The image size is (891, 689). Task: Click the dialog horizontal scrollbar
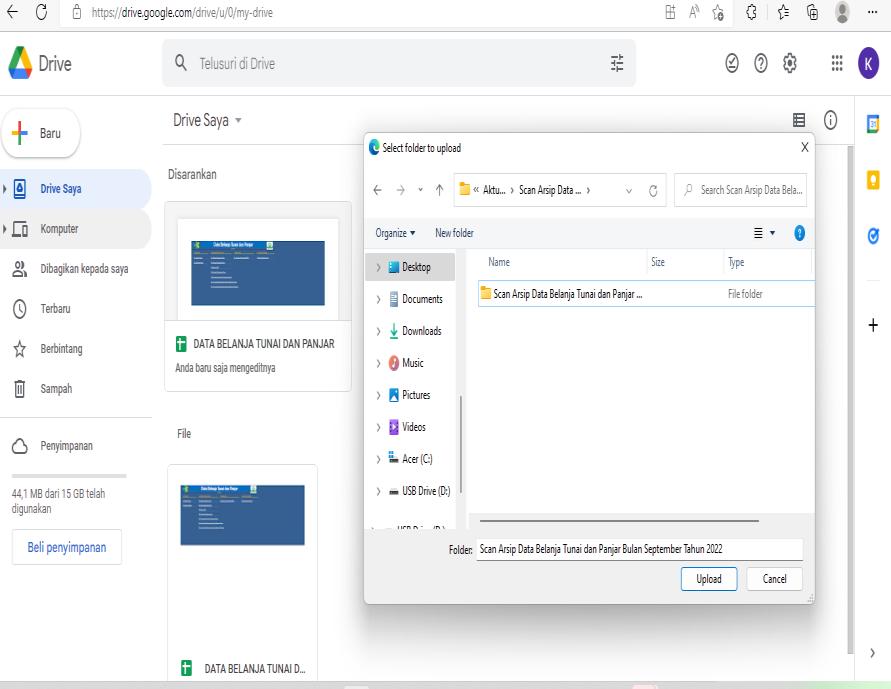click(x=619, y=520)
